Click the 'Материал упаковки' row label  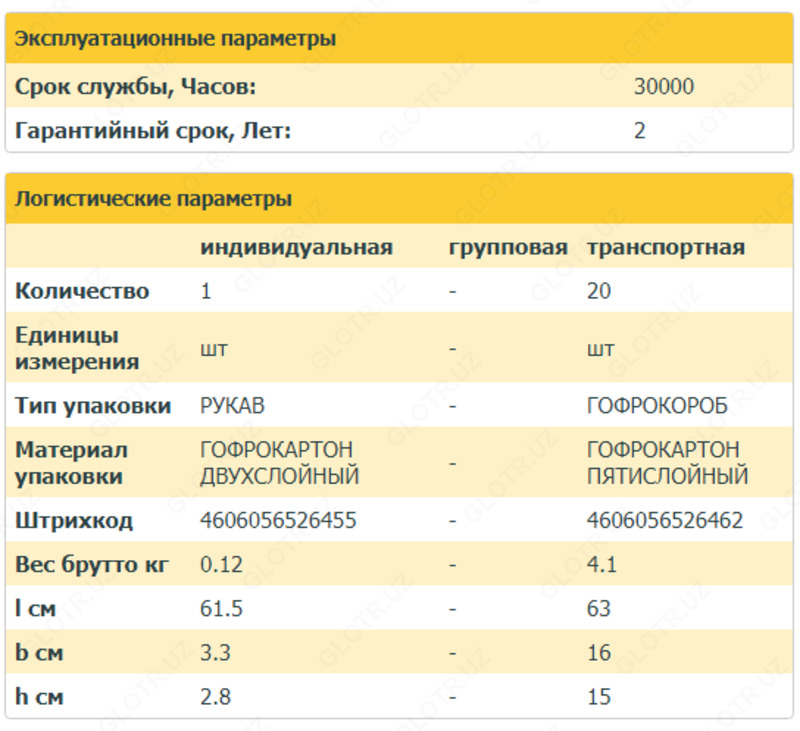(71, 463)
